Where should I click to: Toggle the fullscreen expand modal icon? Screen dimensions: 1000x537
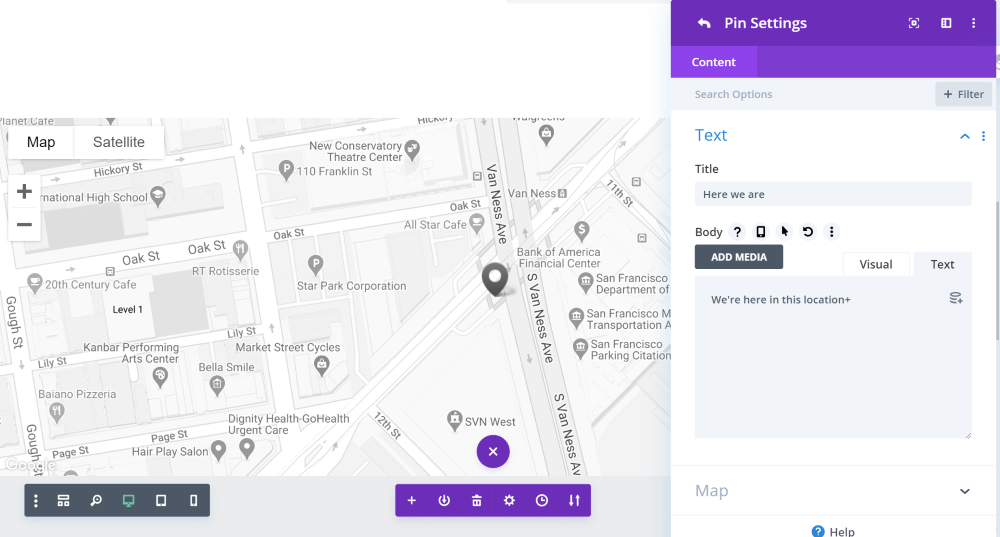(x=914, y=23)
